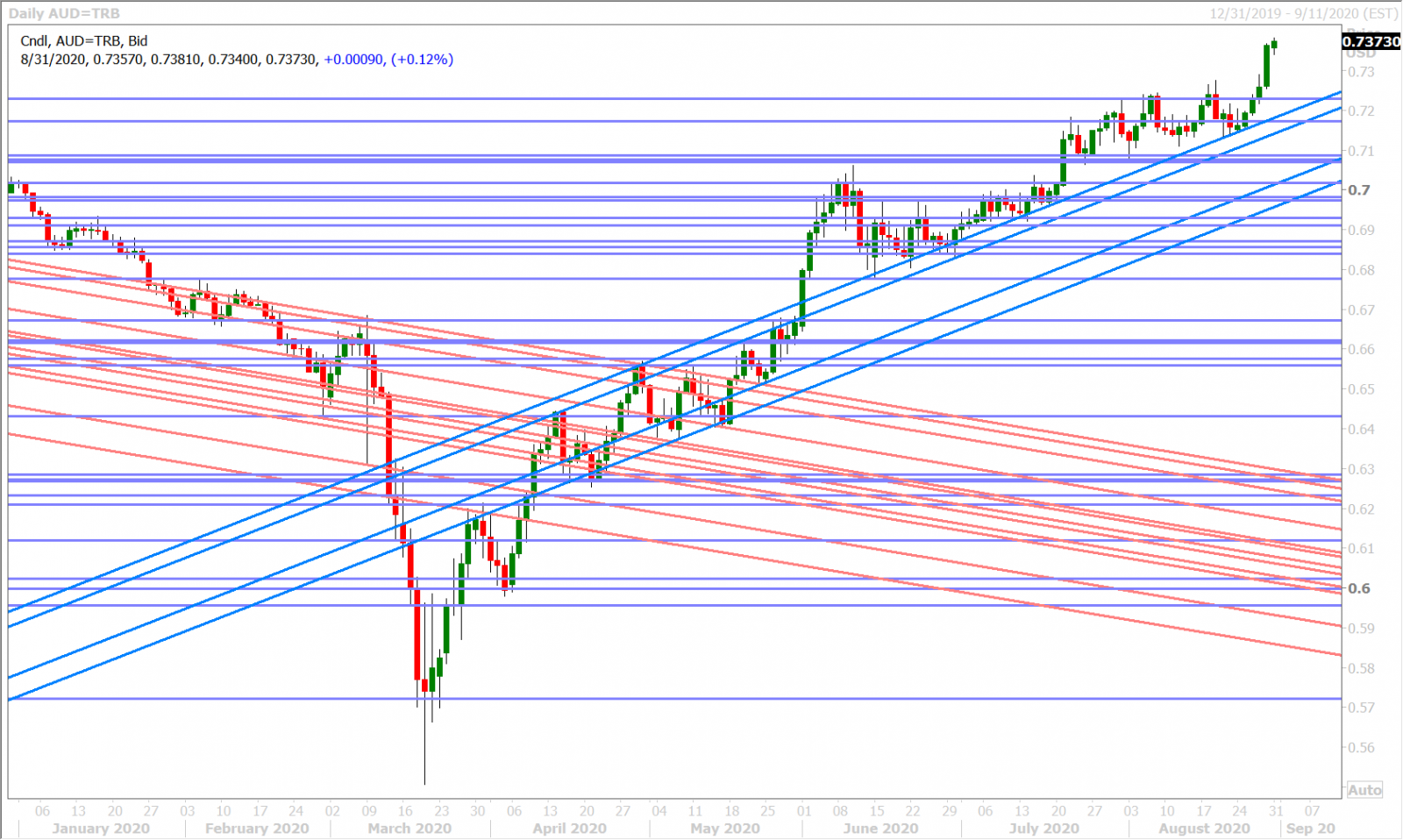The height and width of the screenshot is (840, 1403).
Task: Click the 0.7 price axis label
Action: 1359,190
